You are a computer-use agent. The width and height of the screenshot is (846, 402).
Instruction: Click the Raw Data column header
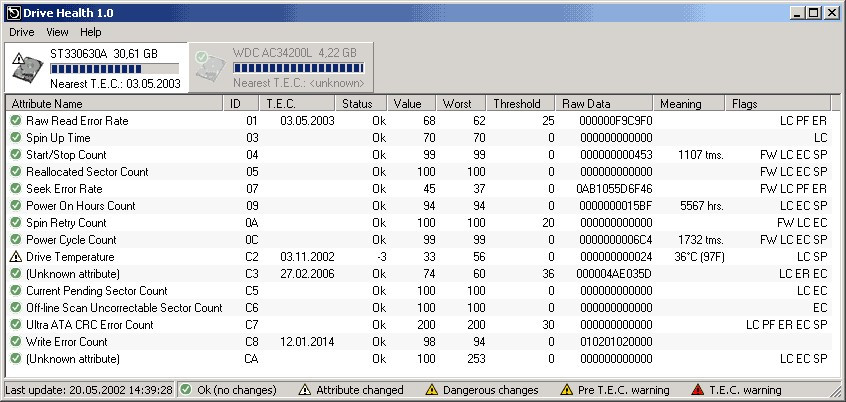(x=604, y=104)
